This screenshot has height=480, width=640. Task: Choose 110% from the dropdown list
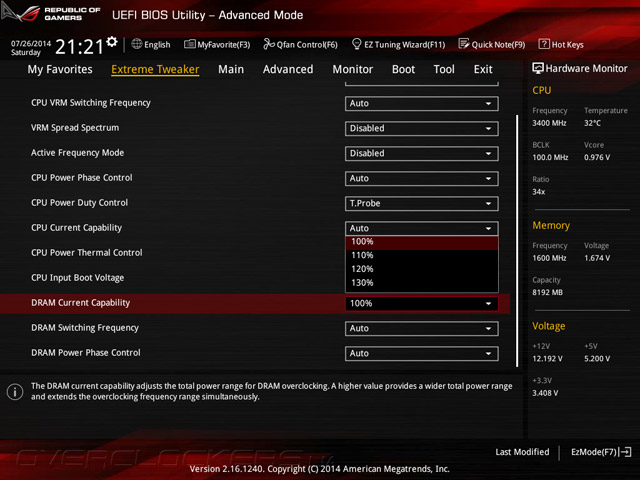(422, 256)
